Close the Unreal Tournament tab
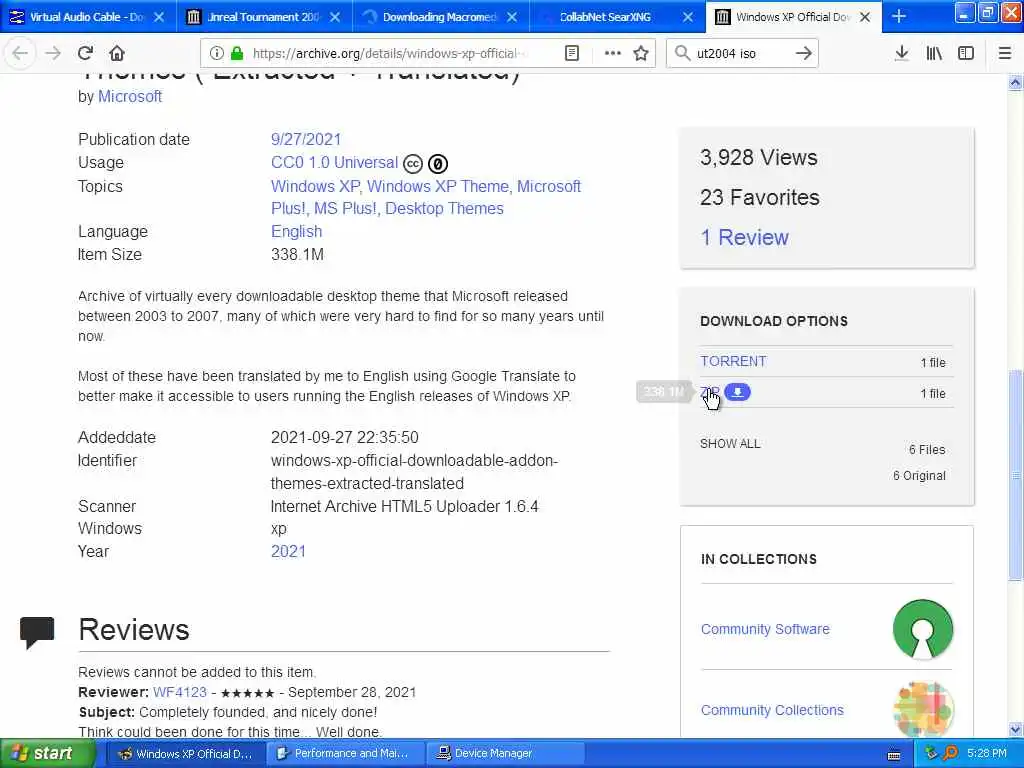This screenshot has width=1024, height=768. 335,17
